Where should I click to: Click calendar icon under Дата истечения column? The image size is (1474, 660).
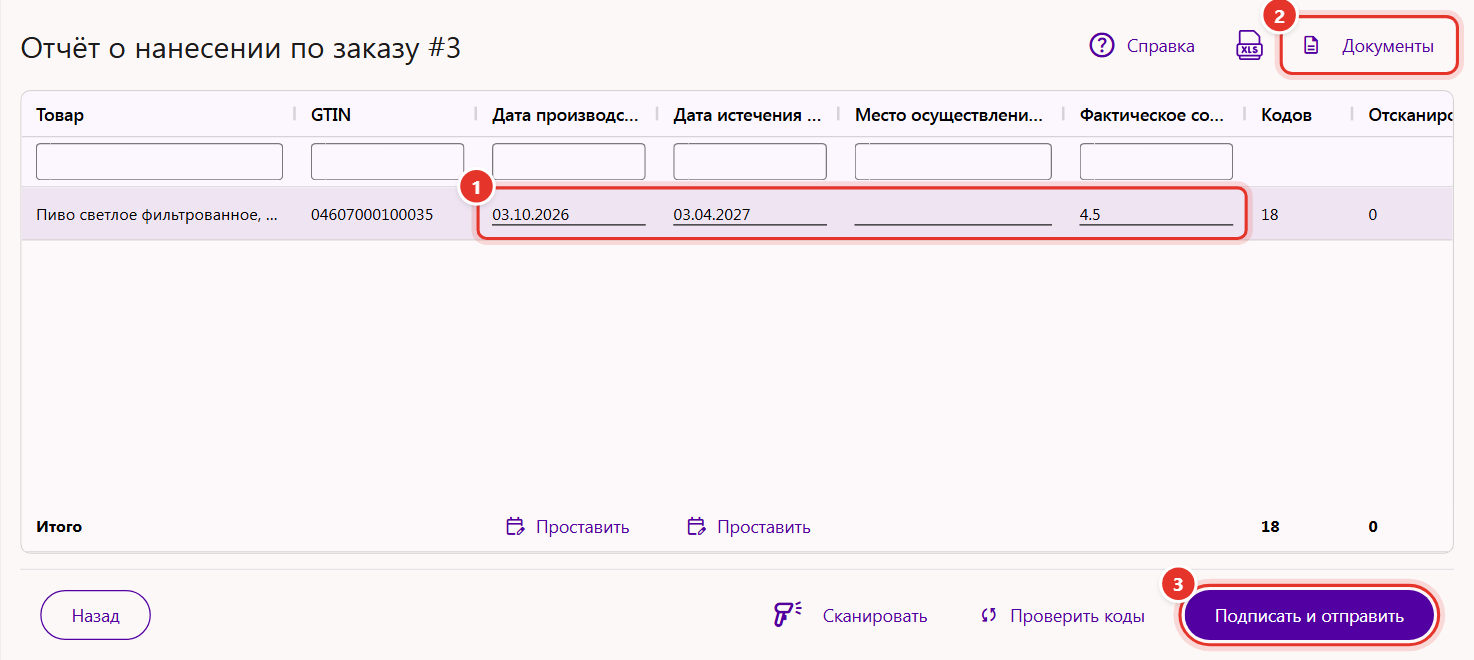[696, 526]
